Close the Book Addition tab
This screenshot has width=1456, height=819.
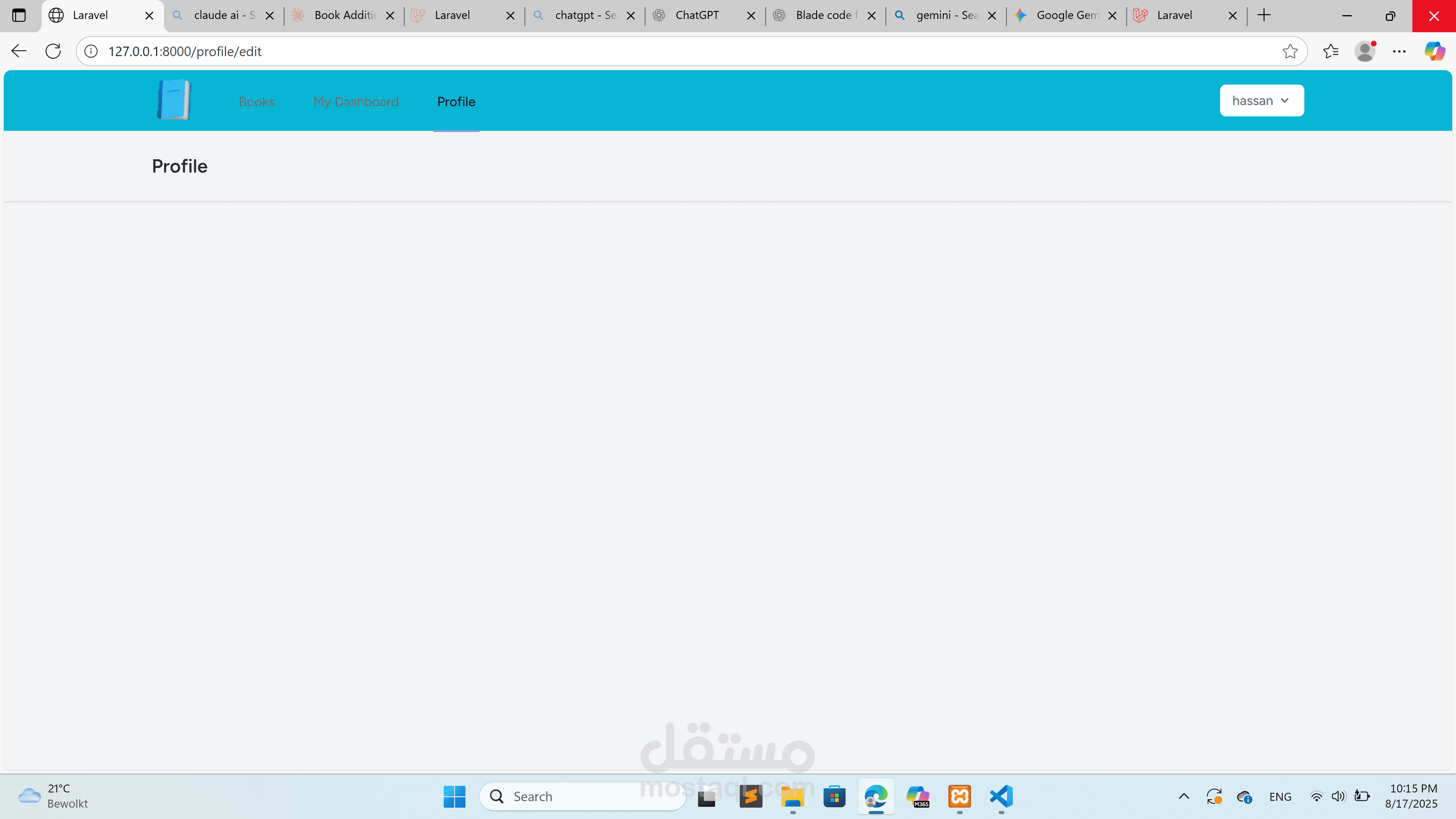pos(390,16)
